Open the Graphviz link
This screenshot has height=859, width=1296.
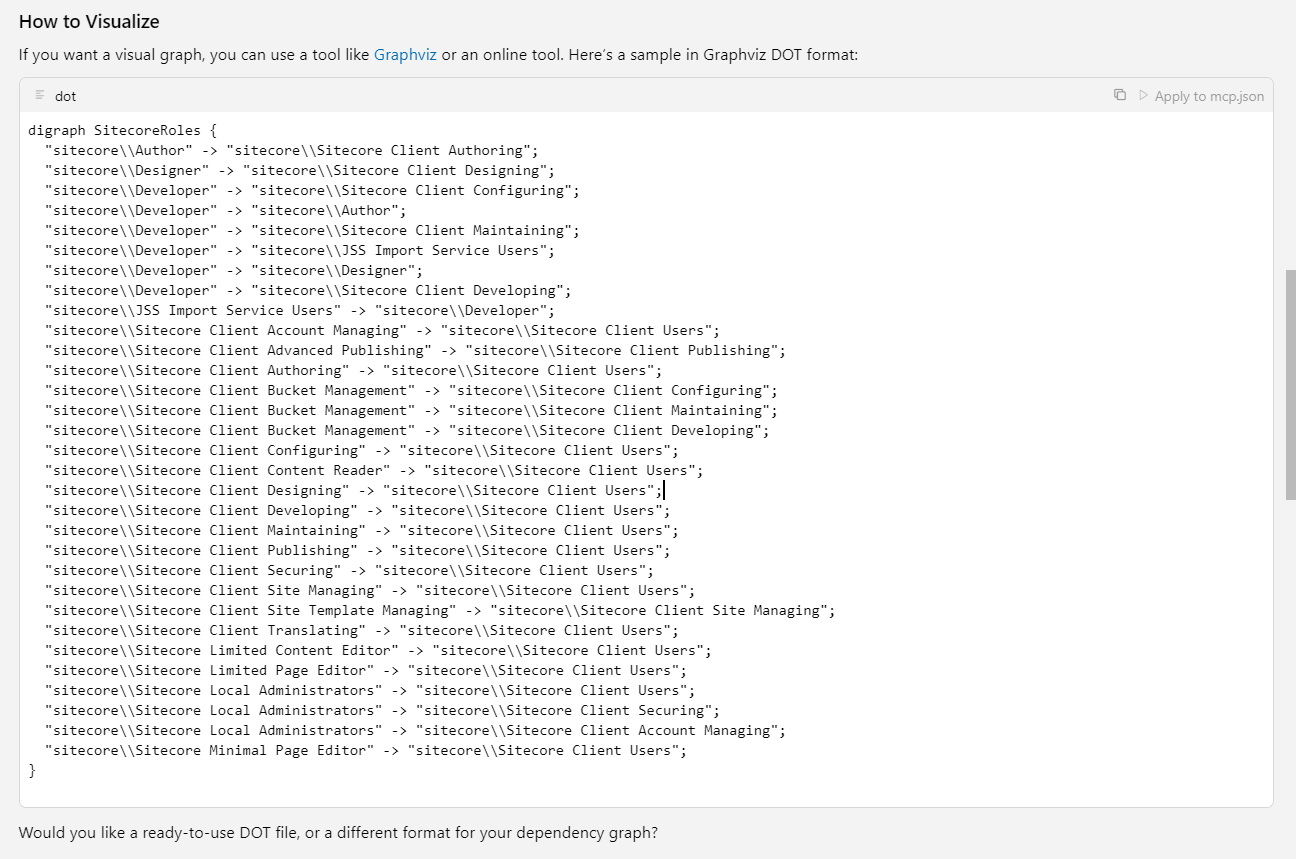tap(405, 55)
